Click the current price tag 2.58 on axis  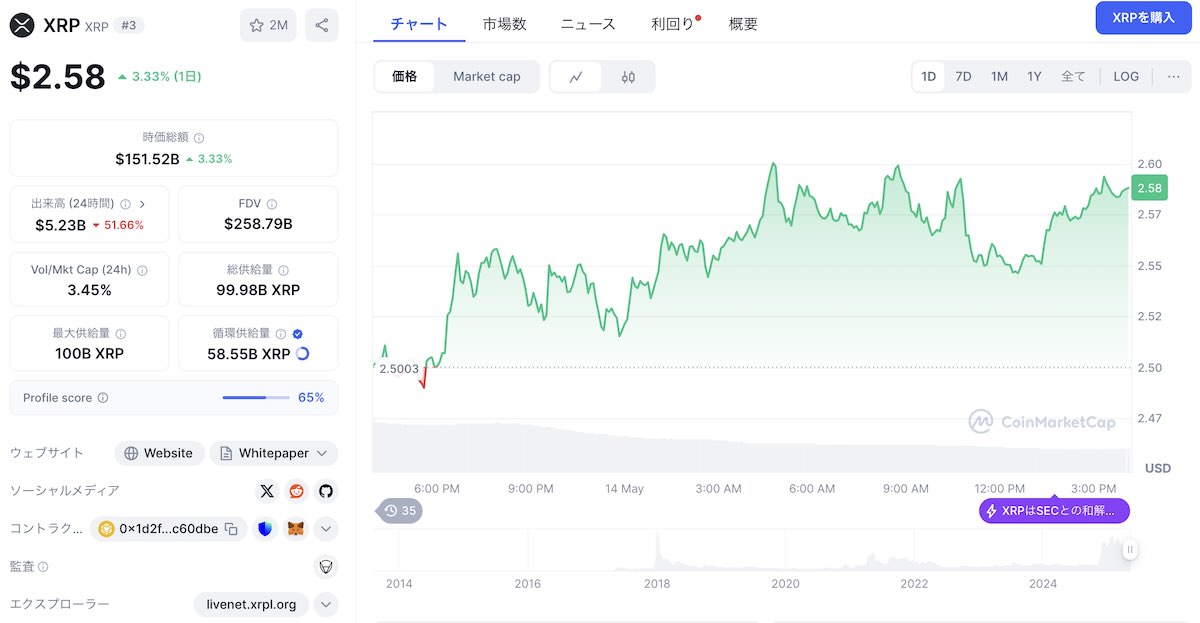(x=1150, y=188)
